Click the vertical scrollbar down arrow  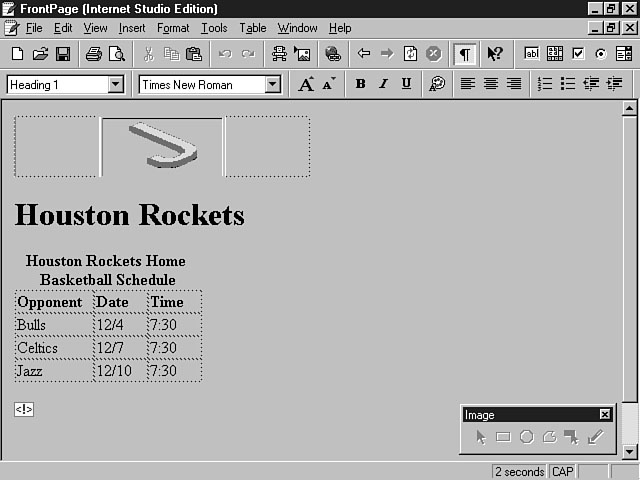pos(629,451)
